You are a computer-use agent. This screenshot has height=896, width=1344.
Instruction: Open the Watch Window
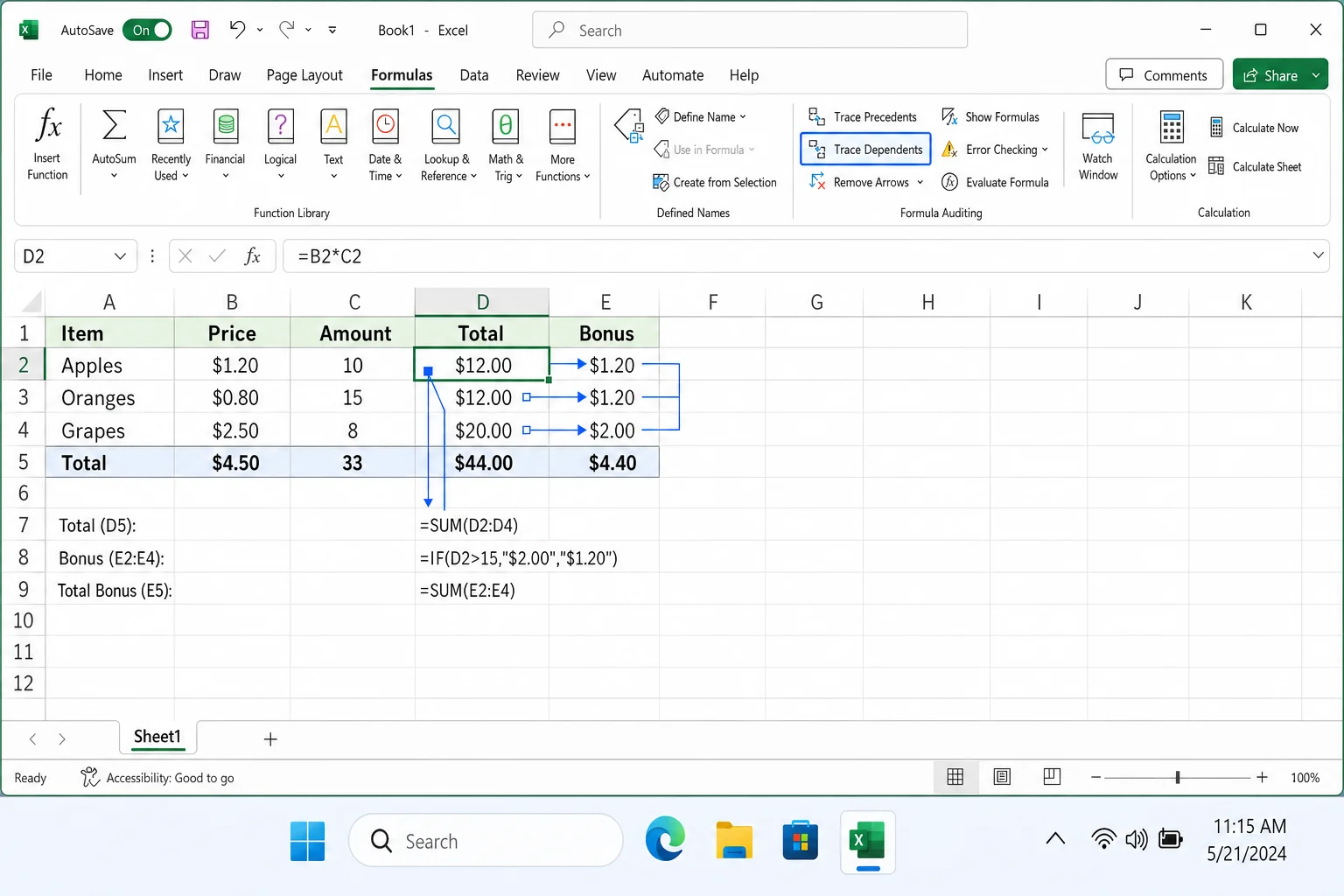(x=1098, y=146)
